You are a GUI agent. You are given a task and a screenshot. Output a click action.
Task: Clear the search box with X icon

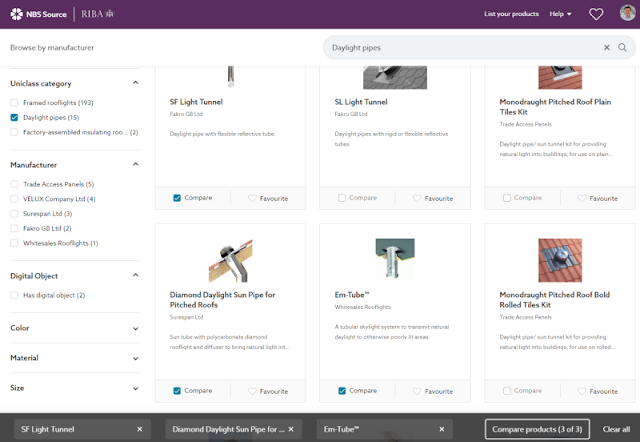point(607,47)
